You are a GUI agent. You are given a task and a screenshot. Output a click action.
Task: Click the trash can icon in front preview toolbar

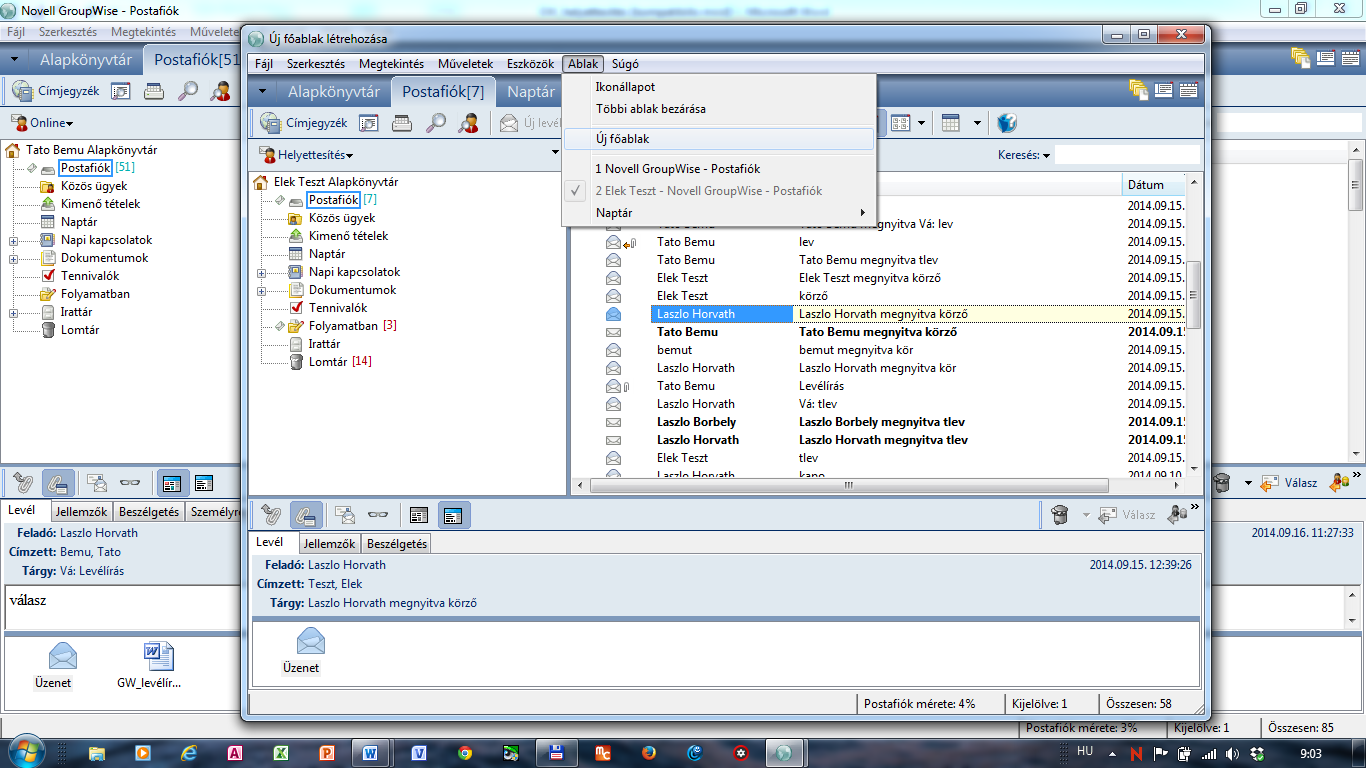coord(1060,515)
